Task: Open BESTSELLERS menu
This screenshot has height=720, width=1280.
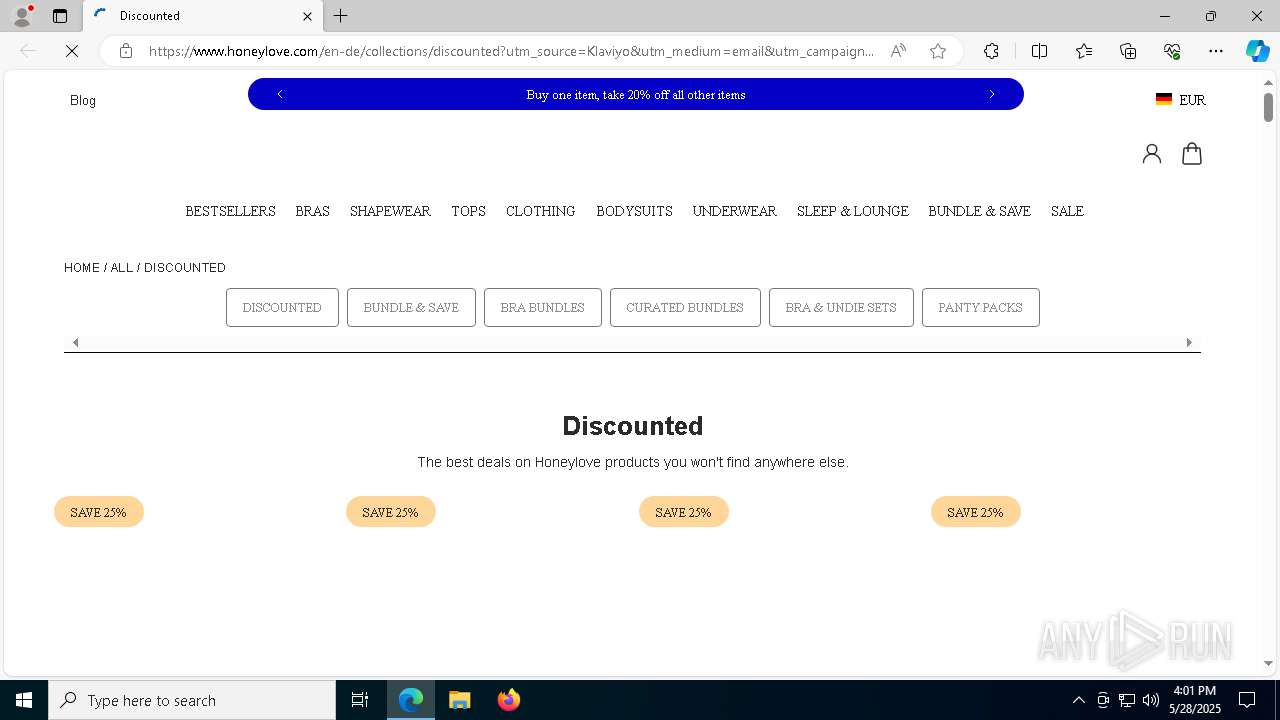Action: click(230, 211)
